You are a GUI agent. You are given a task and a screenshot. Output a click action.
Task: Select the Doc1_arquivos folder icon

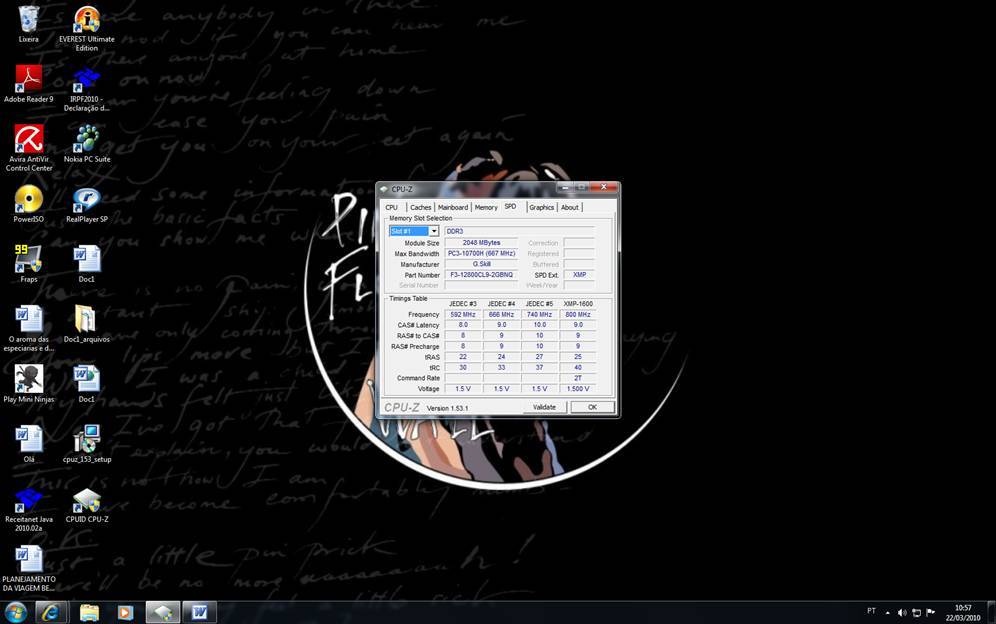(x=87, y=324)
